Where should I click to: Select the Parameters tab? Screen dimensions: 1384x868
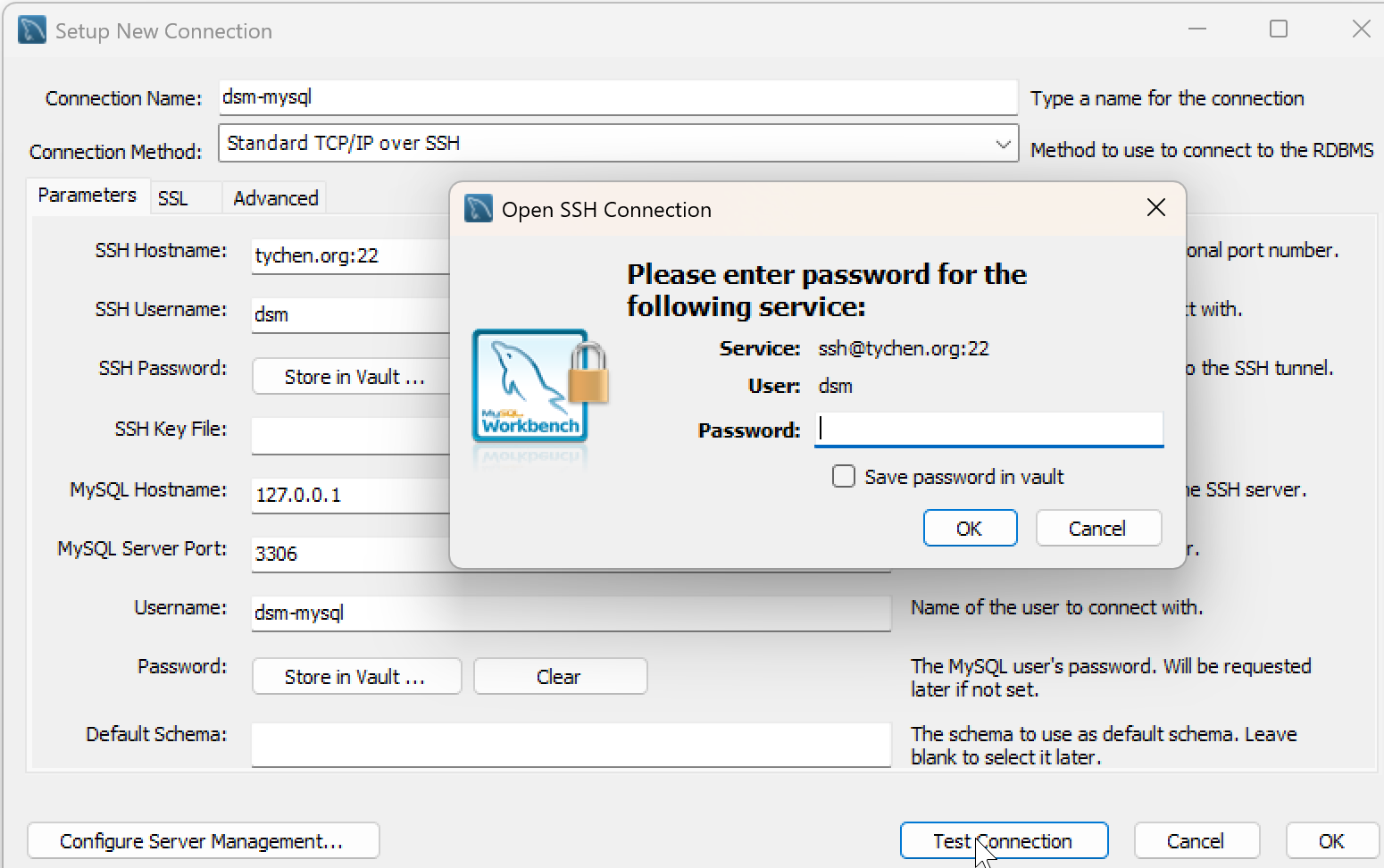[x=87, y=196]
